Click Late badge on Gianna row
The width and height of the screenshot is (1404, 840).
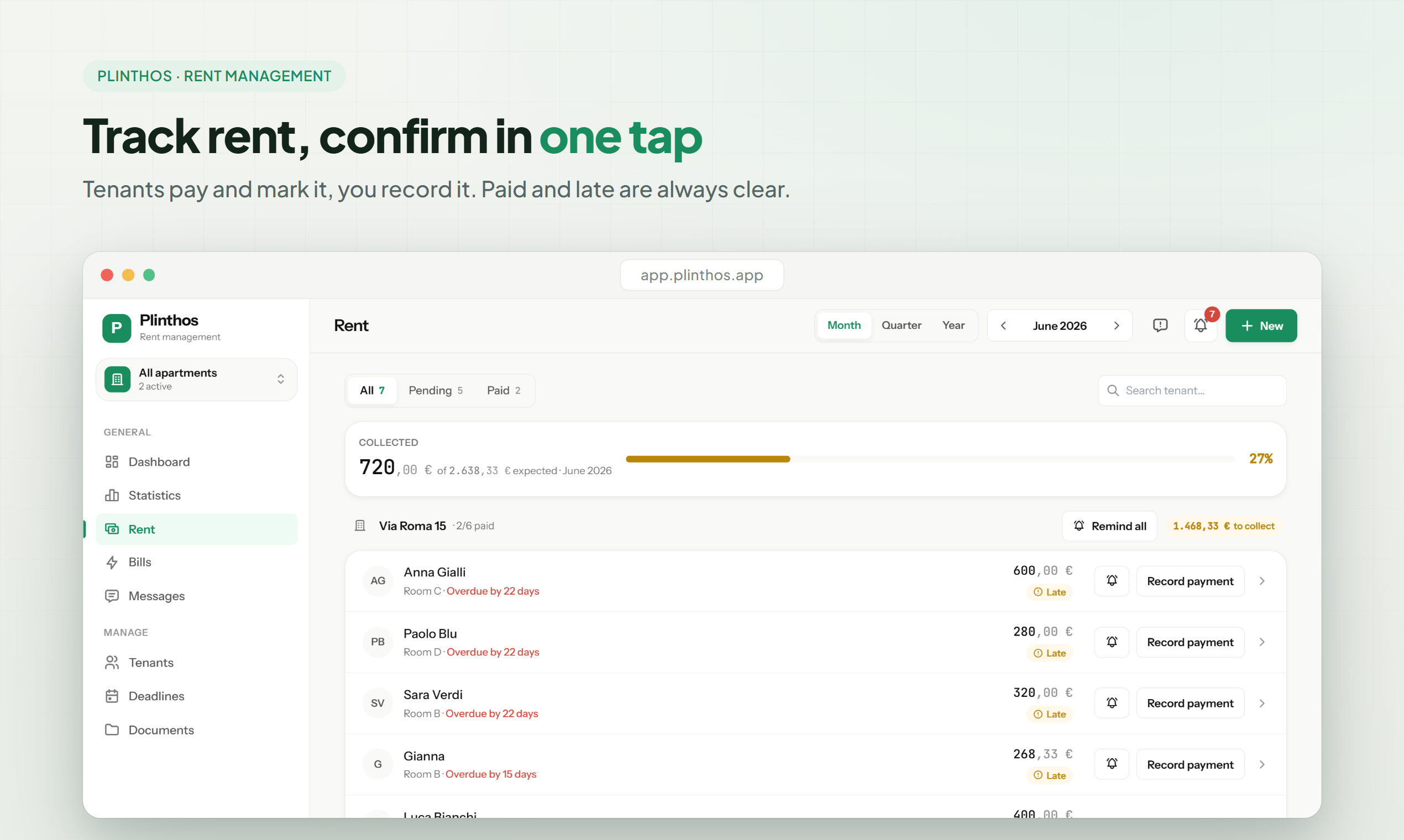click(1049, 775)
